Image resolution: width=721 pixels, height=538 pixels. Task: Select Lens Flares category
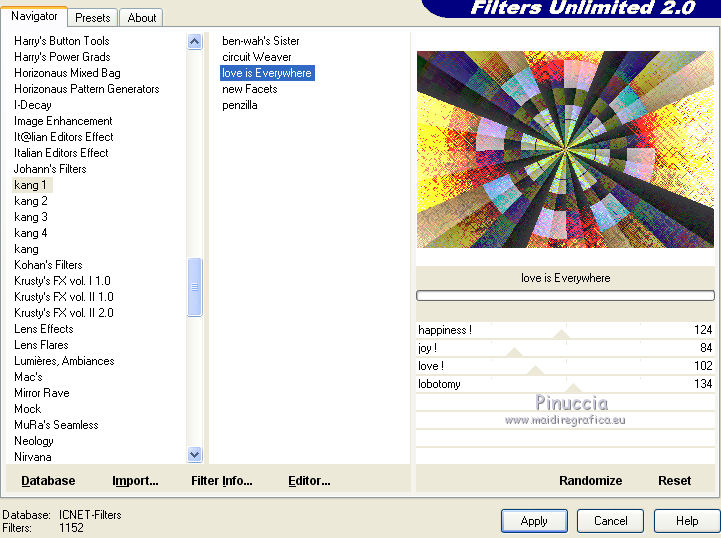click(x=41, y=345)
